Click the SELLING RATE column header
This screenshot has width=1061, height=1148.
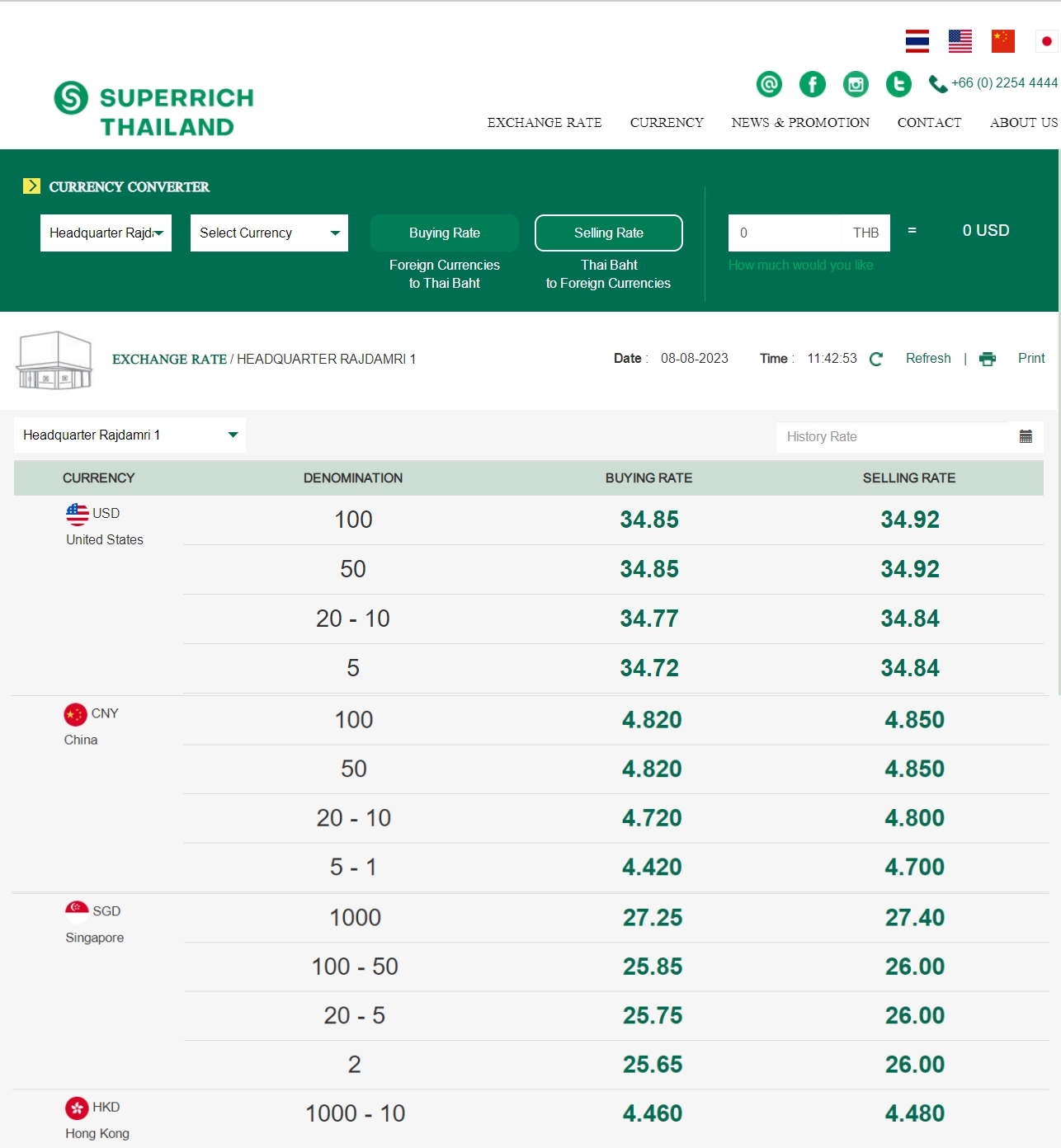(909, 478)
